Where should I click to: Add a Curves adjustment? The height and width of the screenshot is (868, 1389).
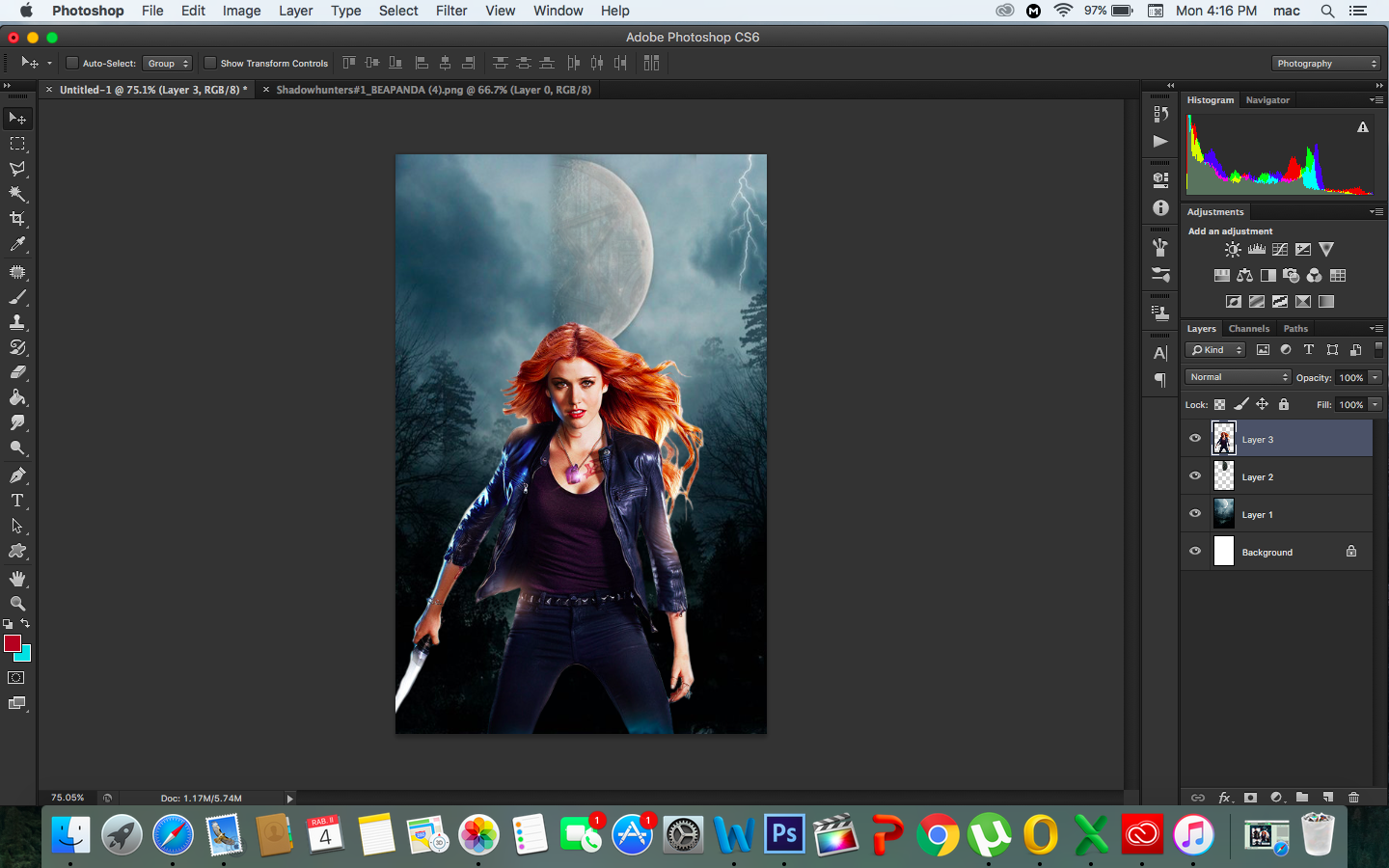click(1280, 250)
